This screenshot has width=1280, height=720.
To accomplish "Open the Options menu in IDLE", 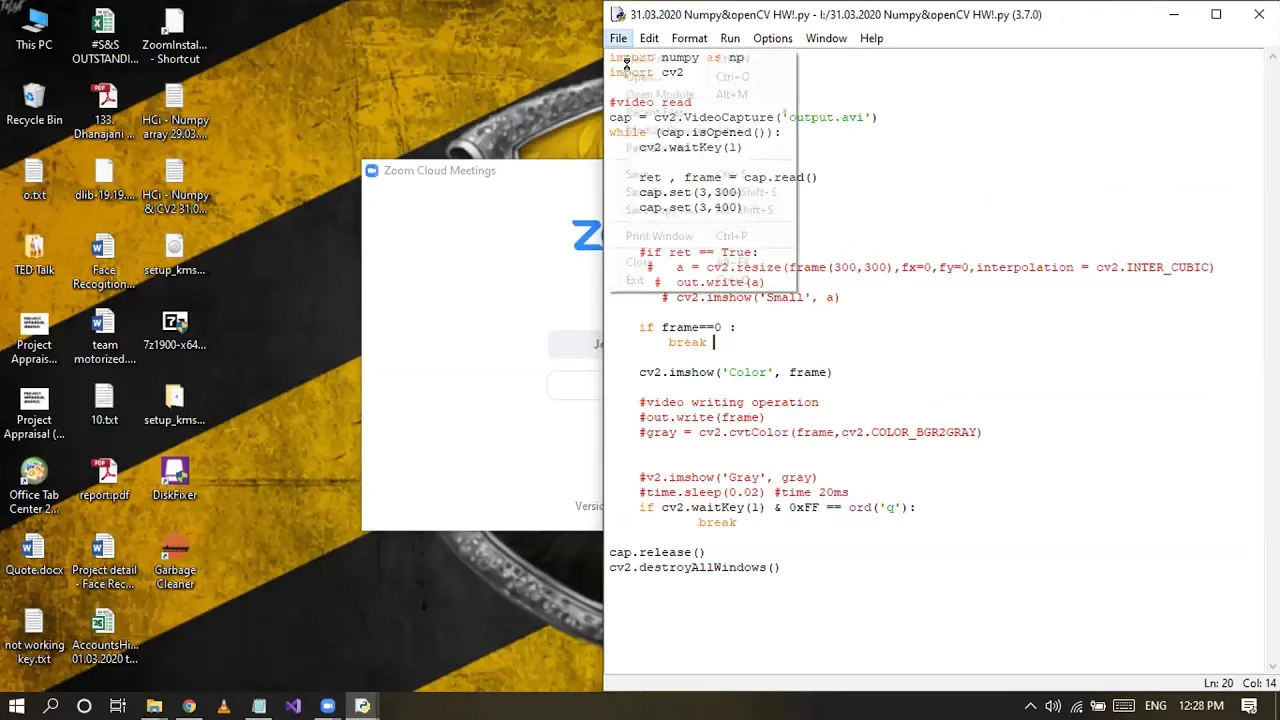I will pos(773,38).
